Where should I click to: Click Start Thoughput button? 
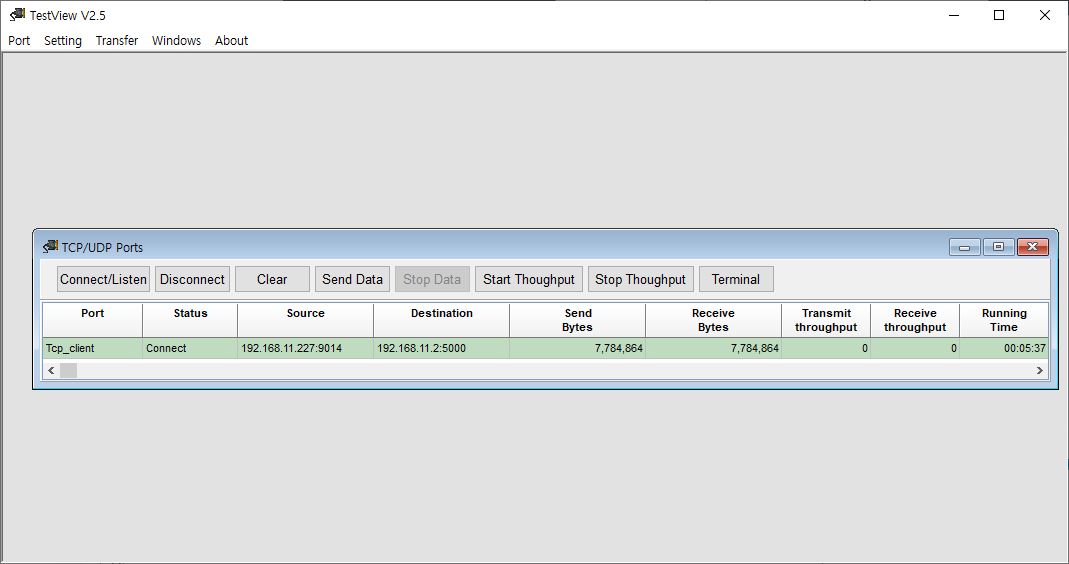coord(529,279)
